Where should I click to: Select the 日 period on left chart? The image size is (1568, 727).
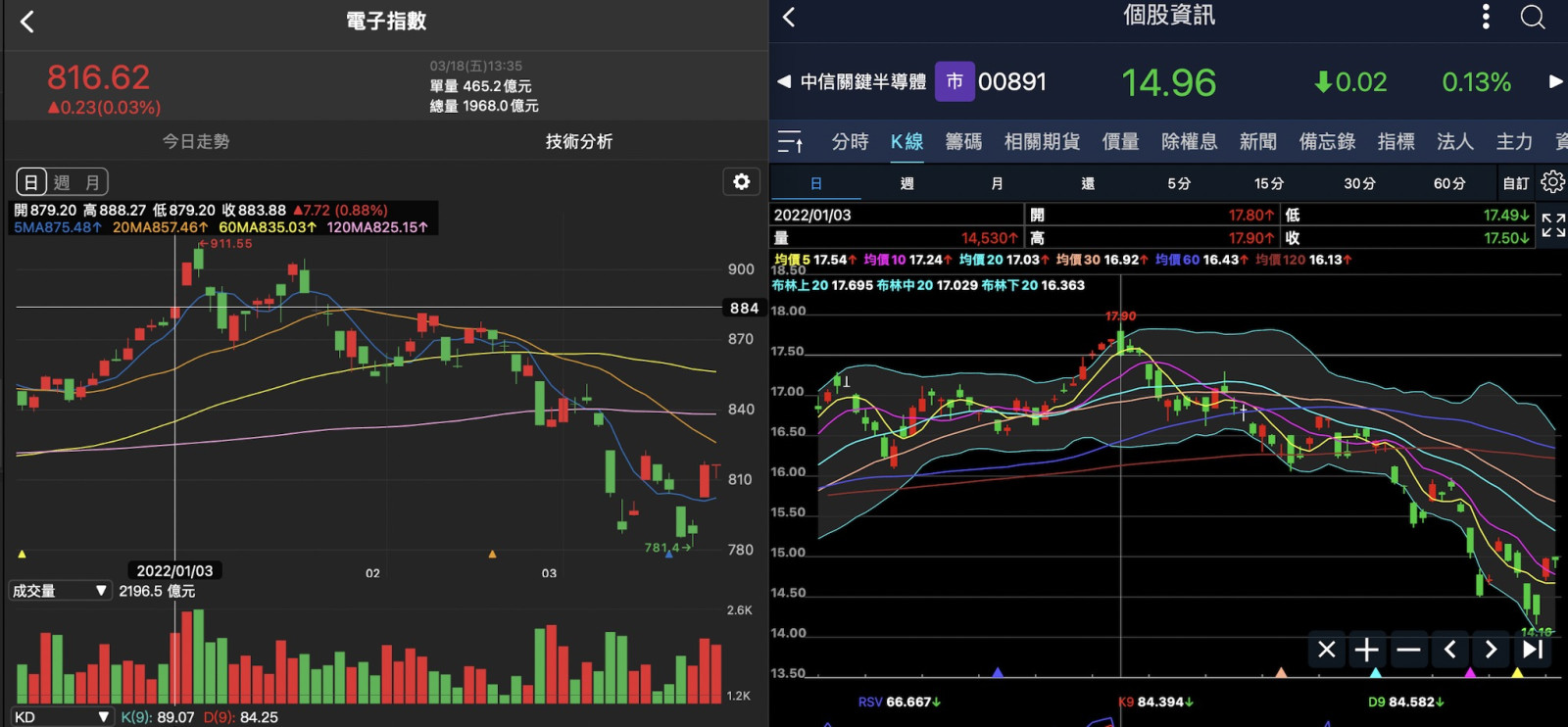tap(31, 182)
